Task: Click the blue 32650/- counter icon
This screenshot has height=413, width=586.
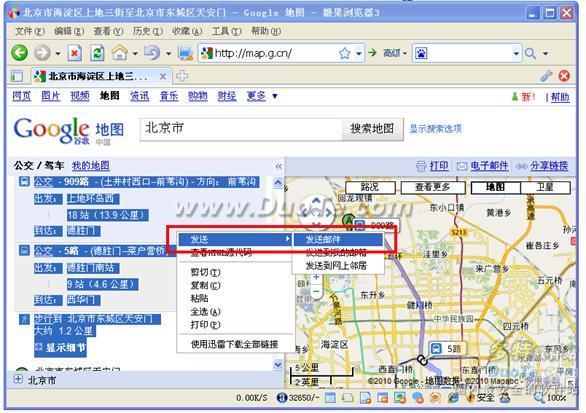Action: [x=282, y=398]
